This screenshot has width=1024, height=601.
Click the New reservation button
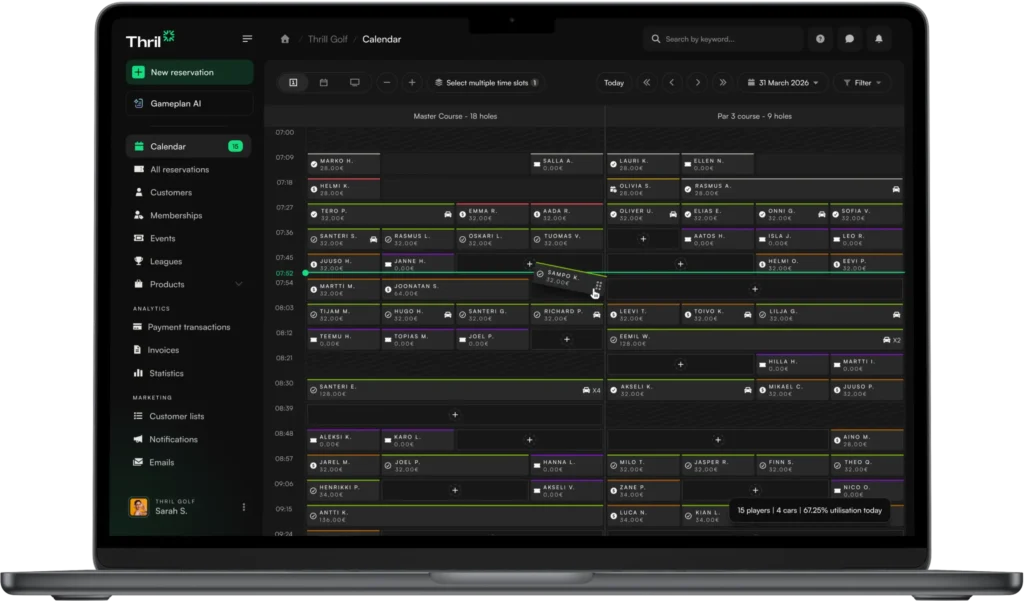[x=189, y=72]
